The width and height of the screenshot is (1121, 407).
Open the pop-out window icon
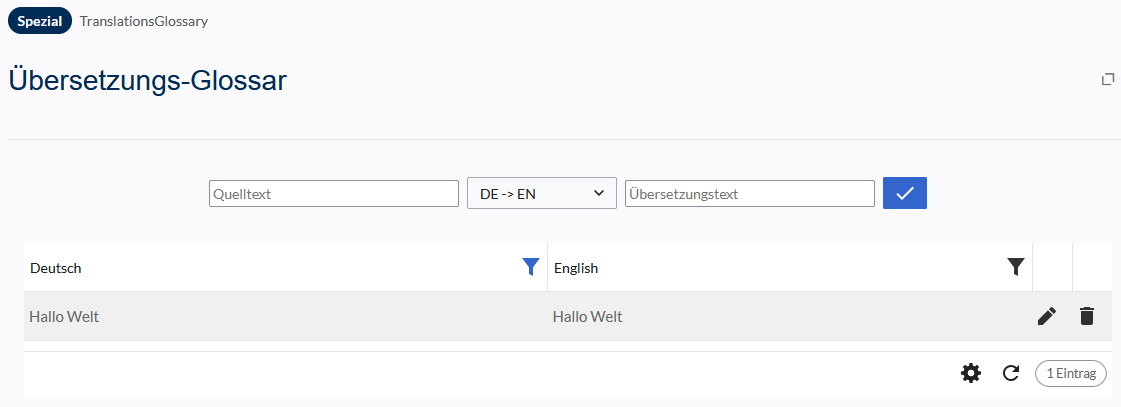(x=1107, y=79)
